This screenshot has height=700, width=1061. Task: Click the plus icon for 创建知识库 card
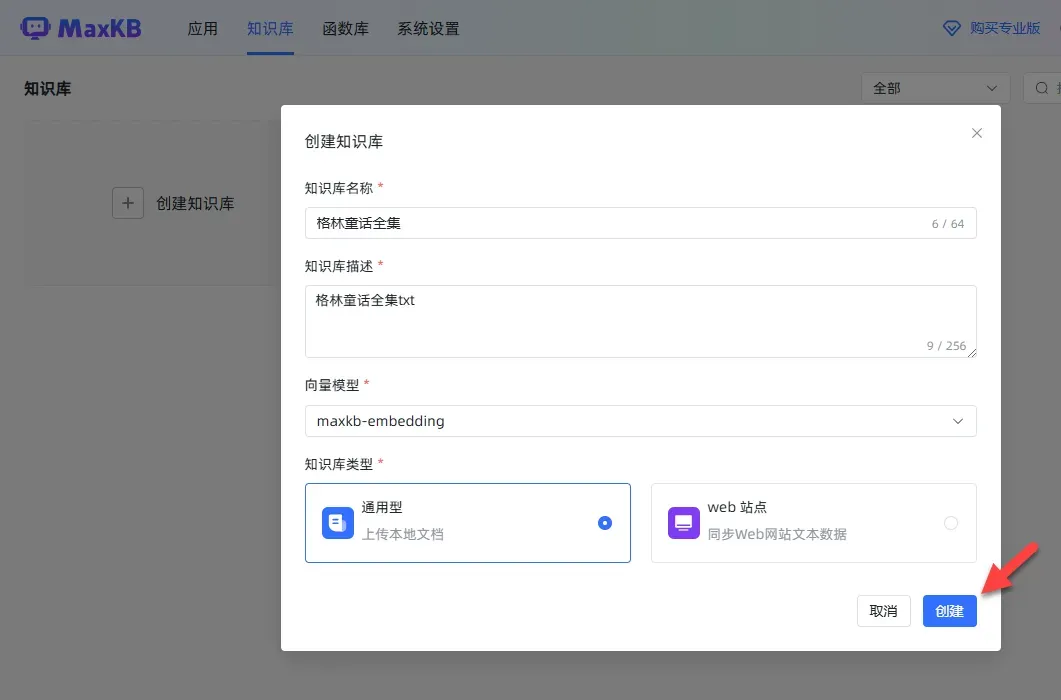[128, 203]
